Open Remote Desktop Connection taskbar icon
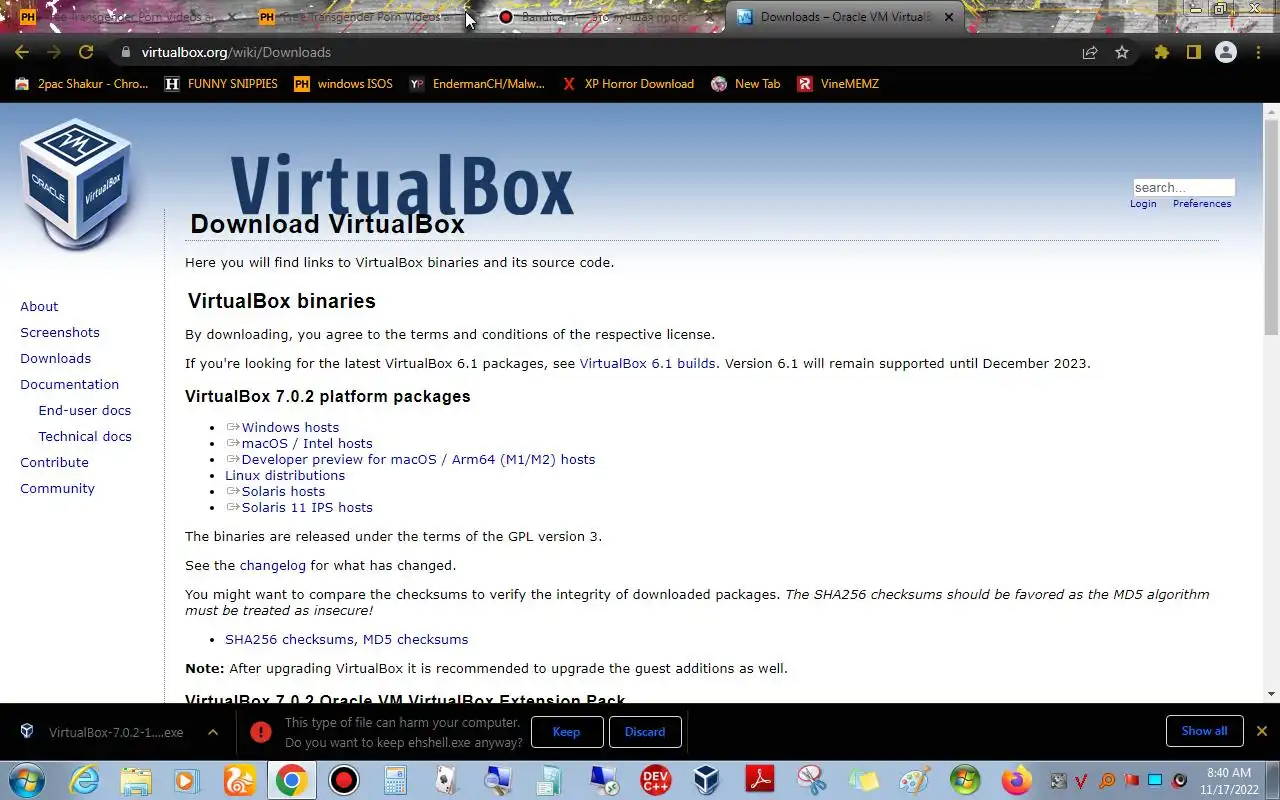1280x800 pixels. (603, 780)
